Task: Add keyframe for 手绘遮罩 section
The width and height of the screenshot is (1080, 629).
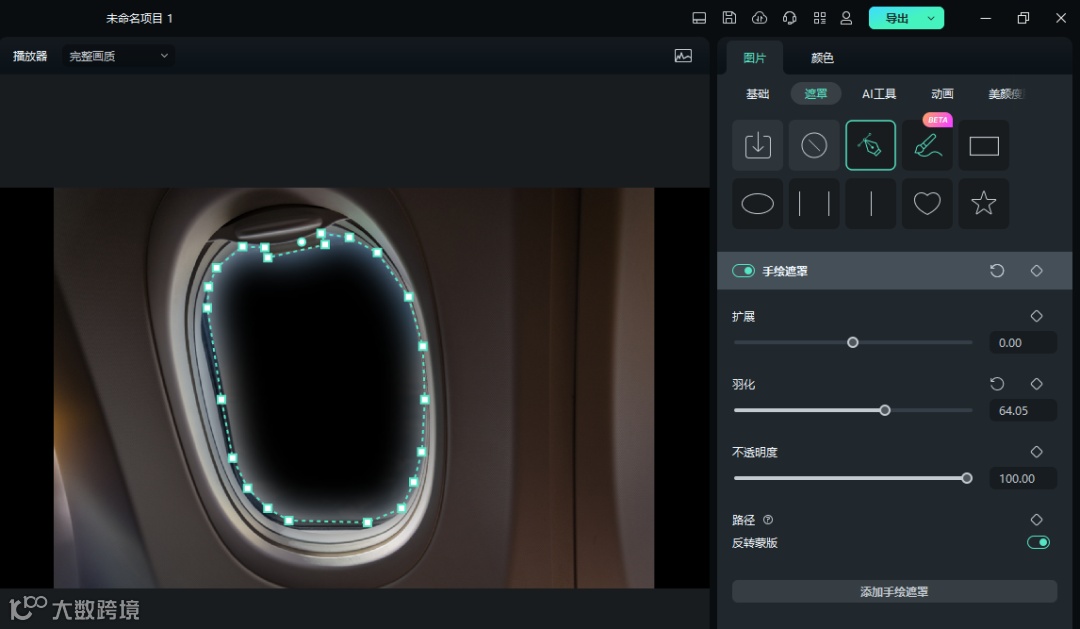Action: coord(1037,271)
